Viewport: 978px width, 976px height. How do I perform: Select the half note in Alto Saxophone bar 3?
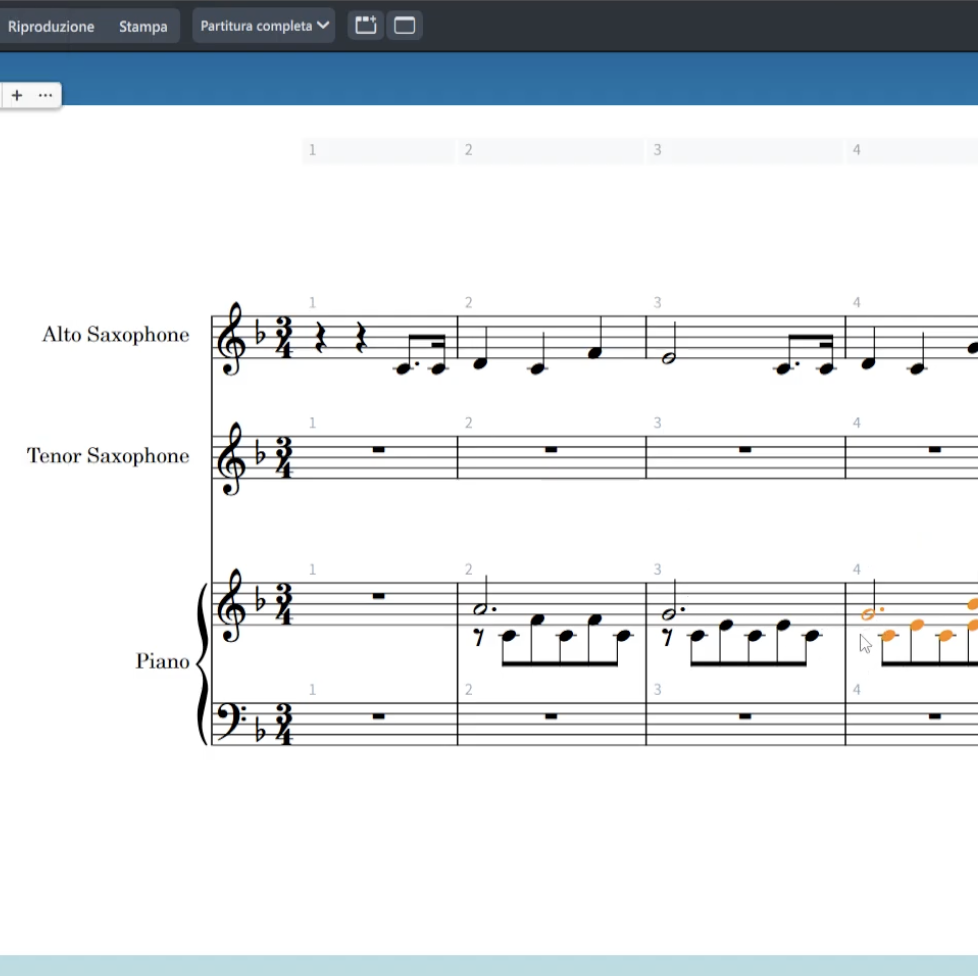tap(671, 358)
